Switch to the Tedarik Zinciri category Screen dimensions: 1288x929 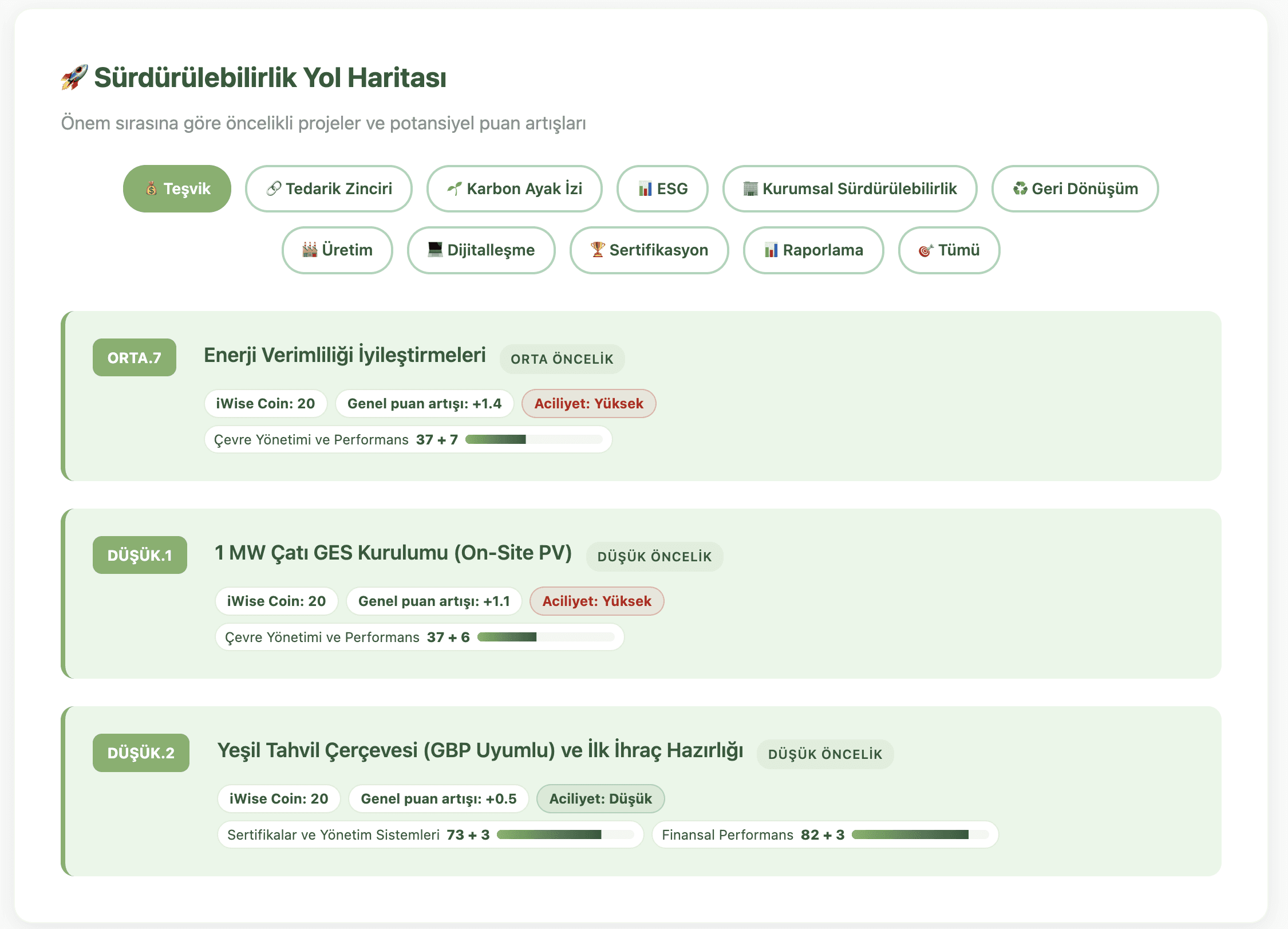click(x=329, y=188)
